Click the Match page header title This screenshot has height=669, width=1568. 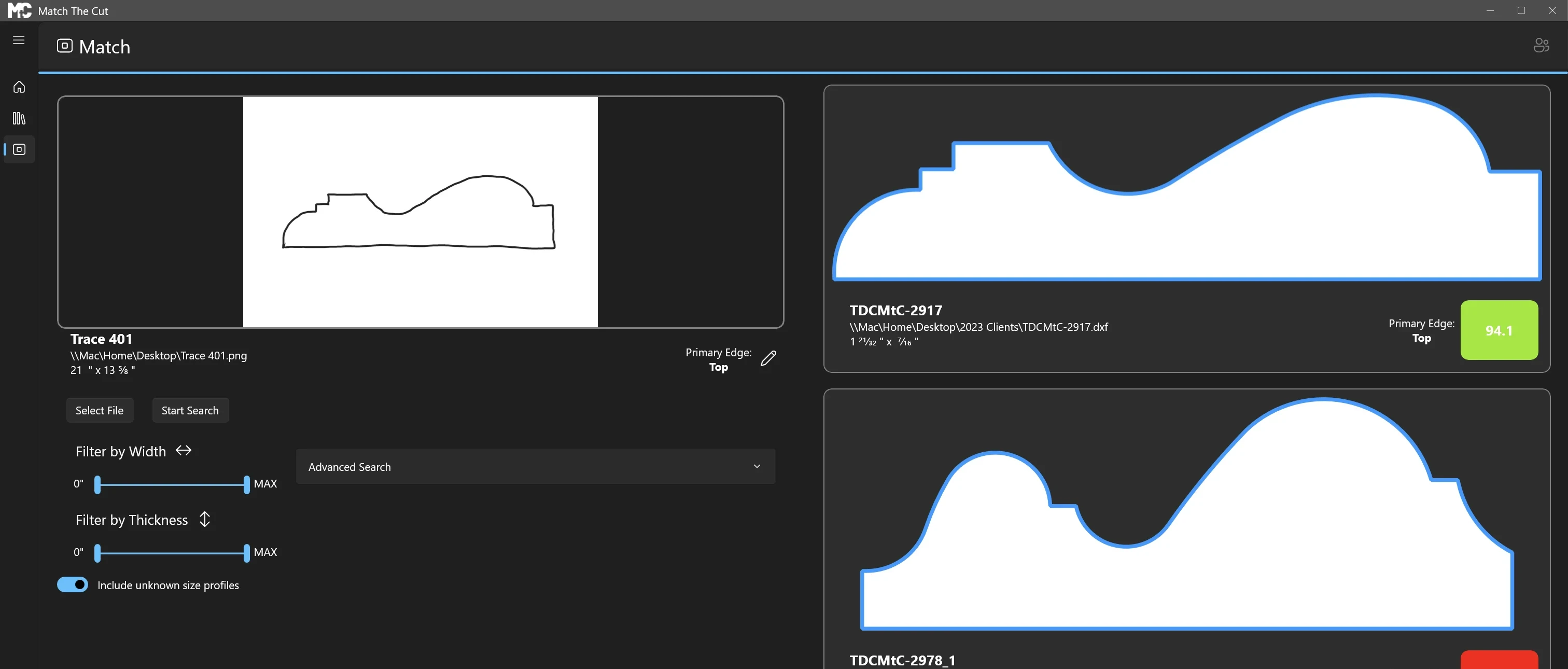pos(105,47)
